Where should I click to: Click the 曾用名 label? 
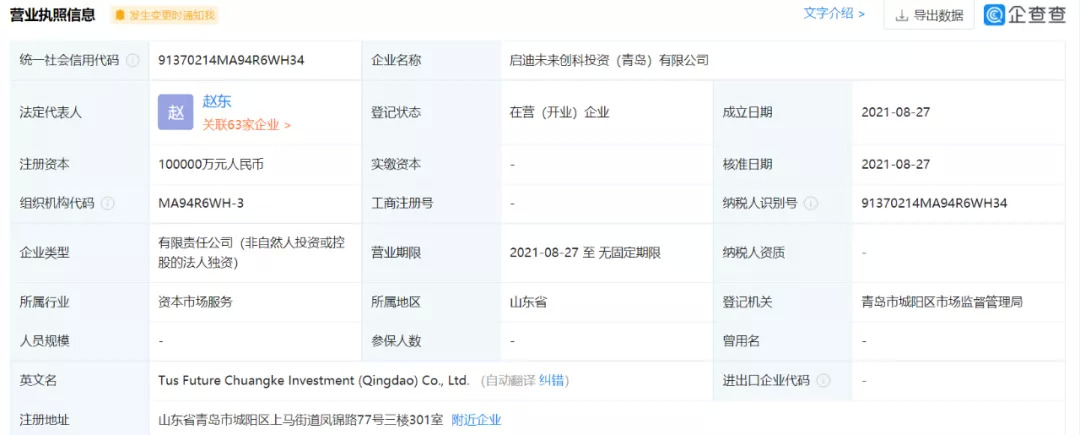pos(741,341)
